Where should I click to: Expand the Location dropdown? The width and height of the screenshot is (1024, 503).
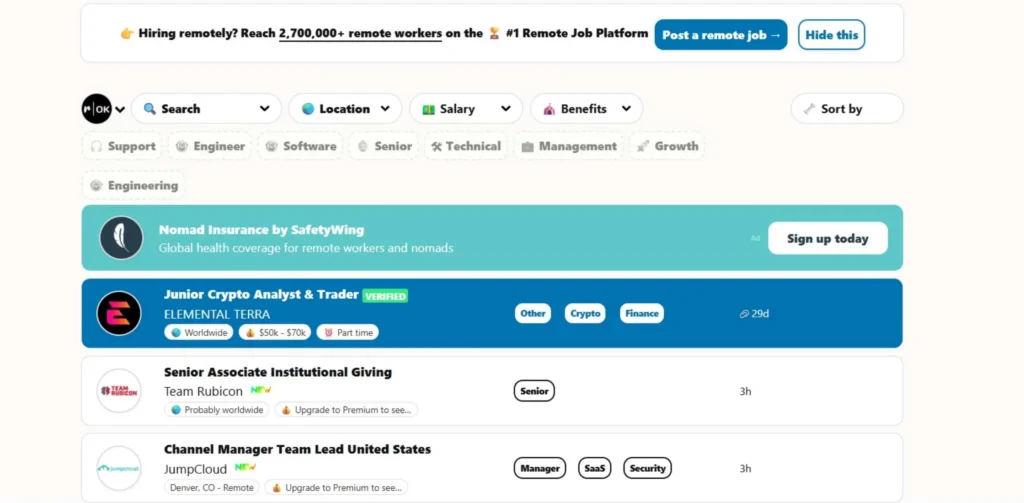tap(345, 109)
